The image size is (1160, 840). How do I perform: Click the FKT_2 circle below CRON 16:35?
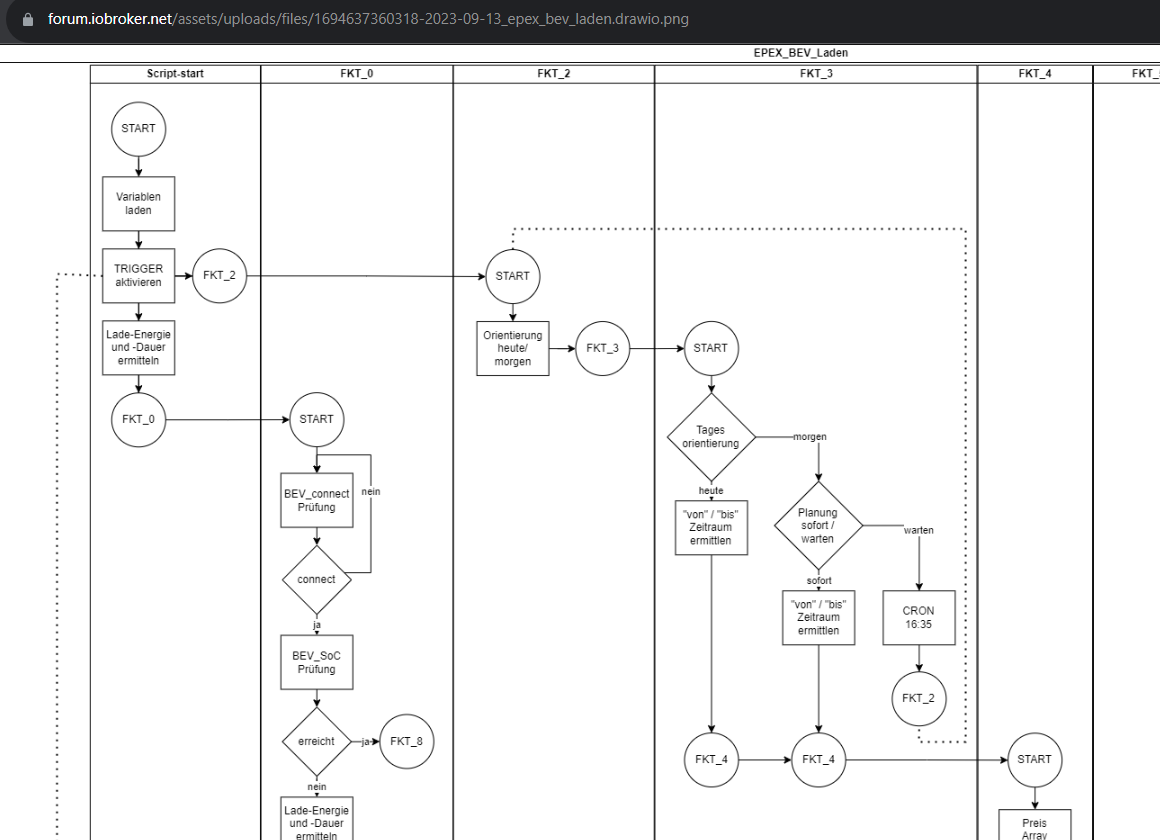pos(918,698)
